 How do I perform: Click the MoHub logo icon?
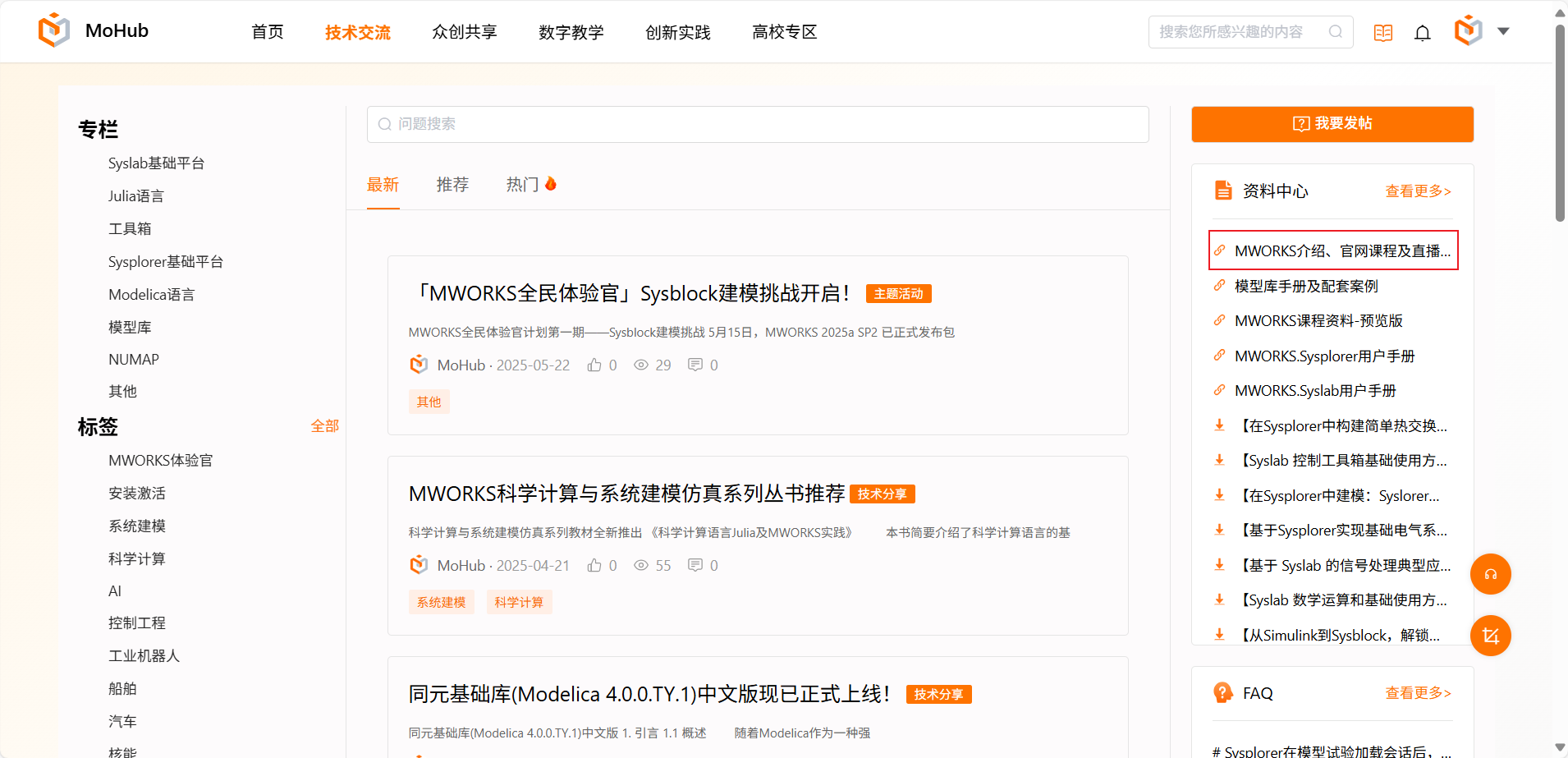[54, 31]
